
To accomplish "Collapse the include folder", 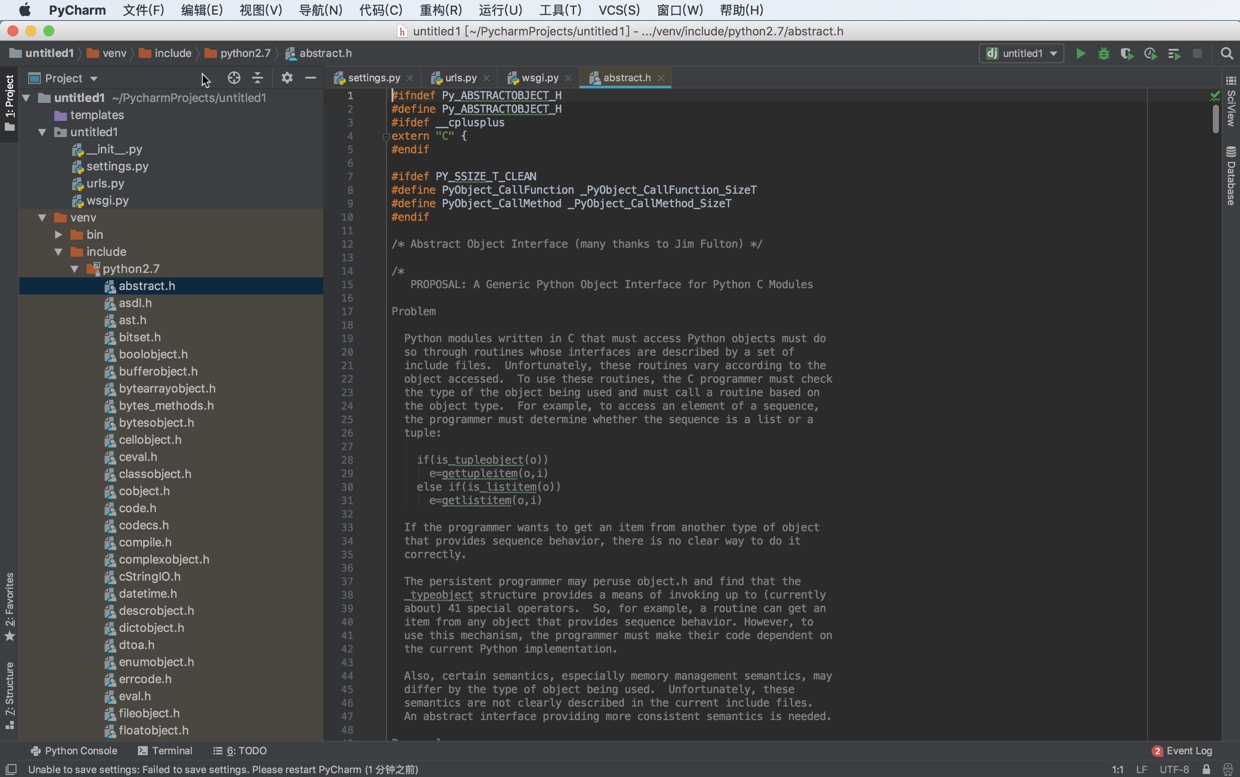I will point(59,252).
